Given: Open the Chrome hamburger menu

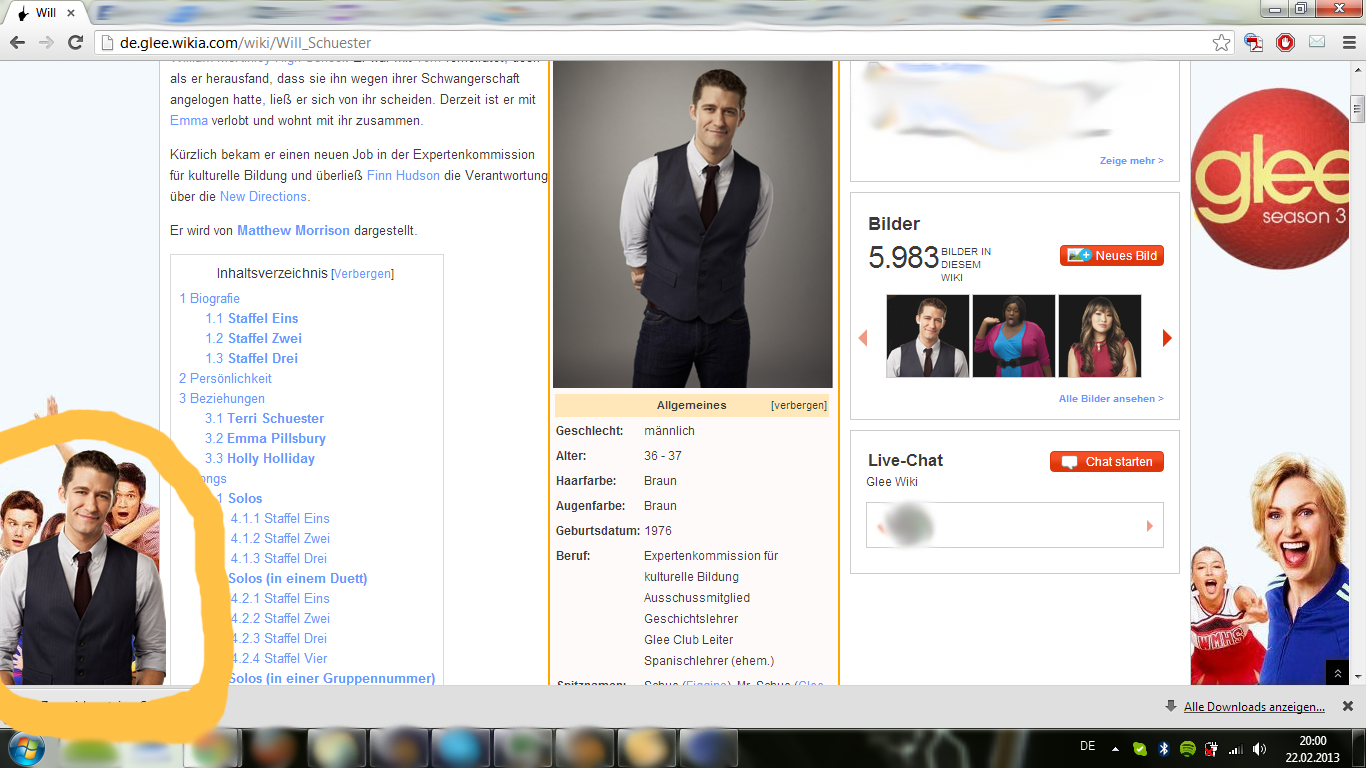Looking at the screenshot, I should [1347, 42].
